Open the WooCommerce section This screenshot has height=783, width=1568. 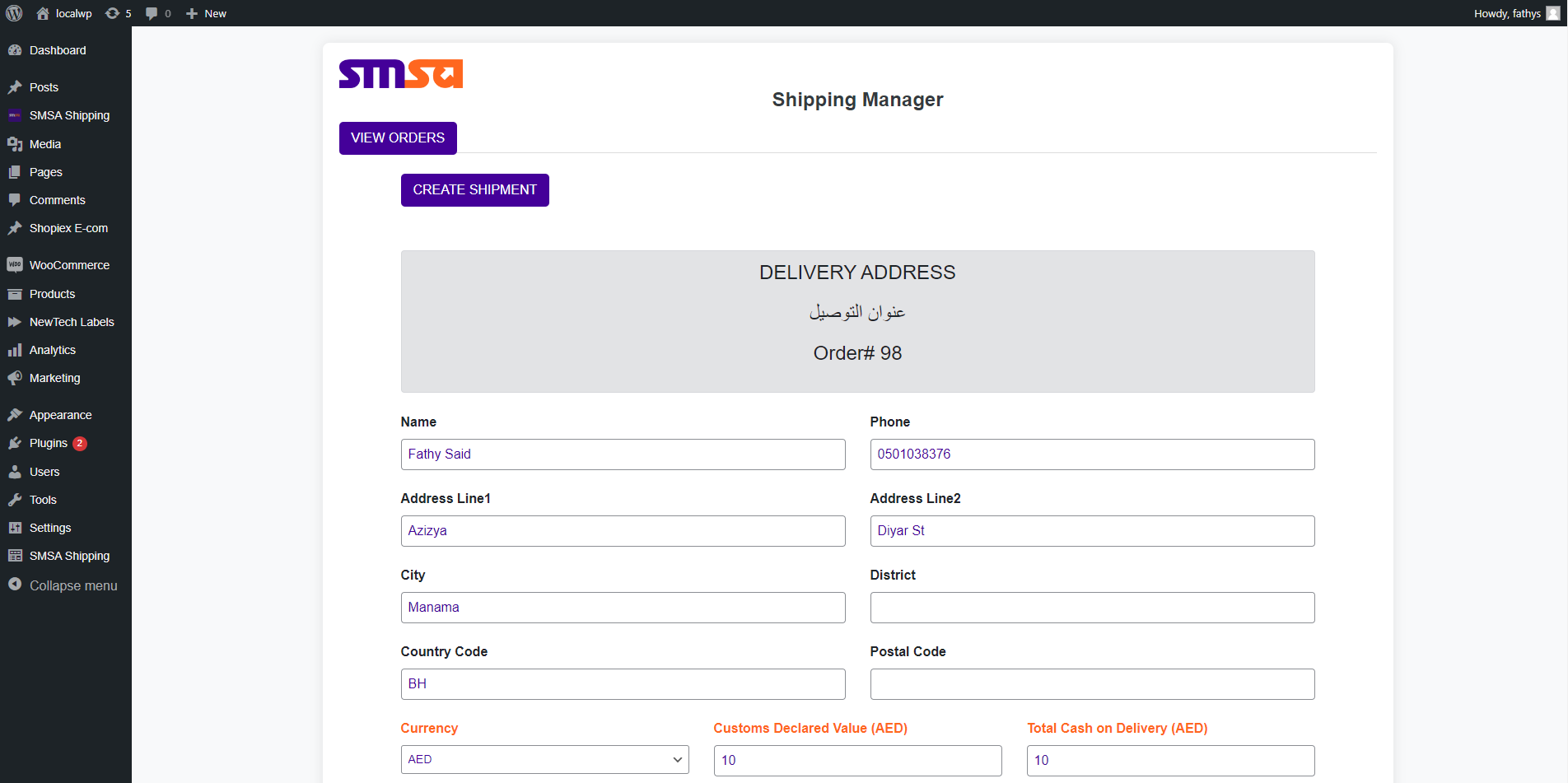click(x=68, y=265)
